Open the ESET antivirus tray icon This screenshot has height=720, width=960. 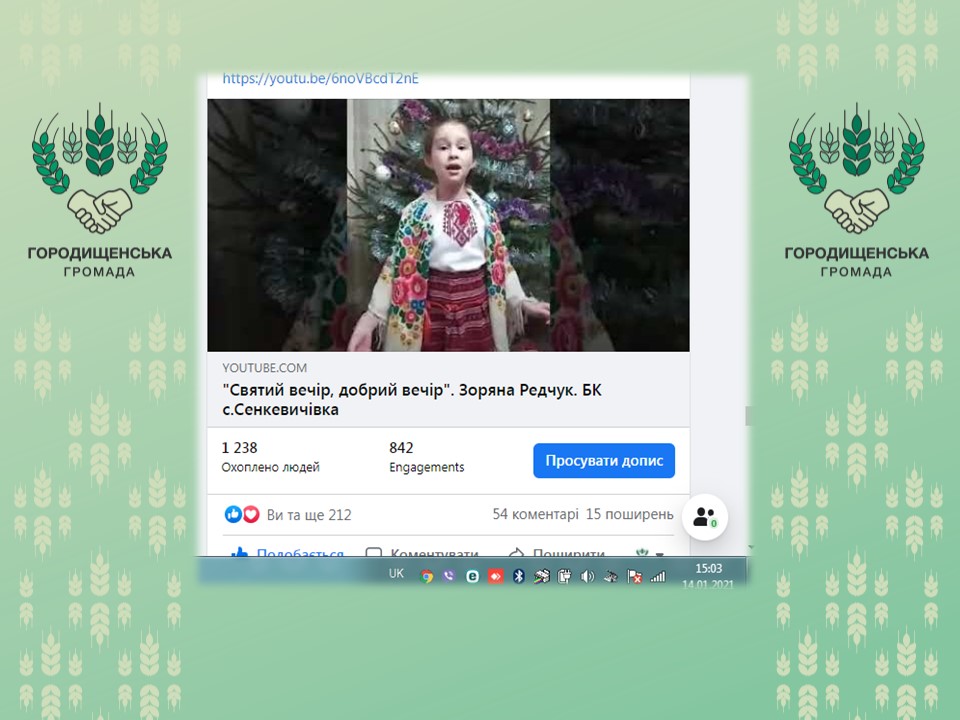point(472,576)
